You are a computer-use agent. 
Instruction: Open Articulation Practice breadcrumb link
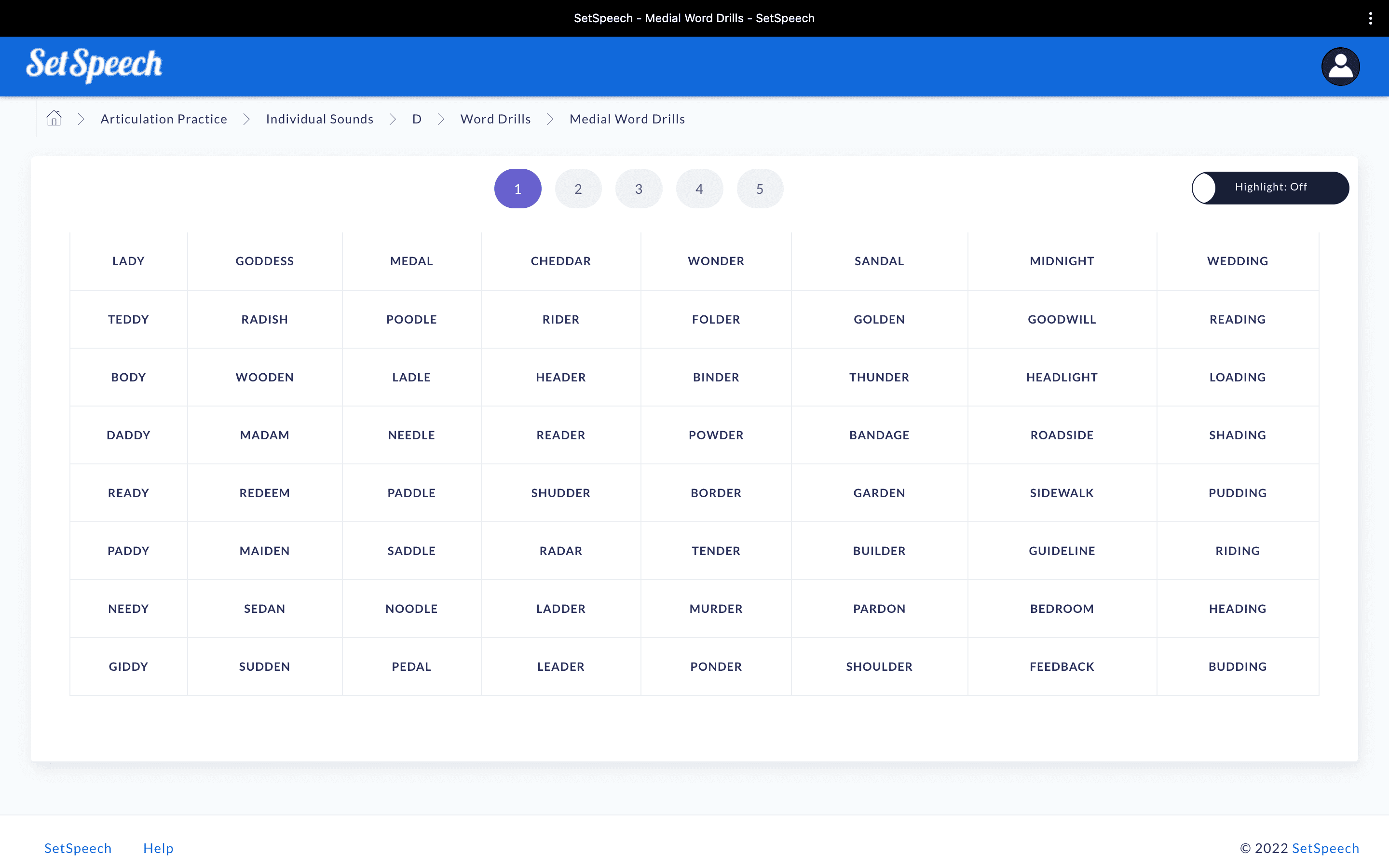(163, 119)
